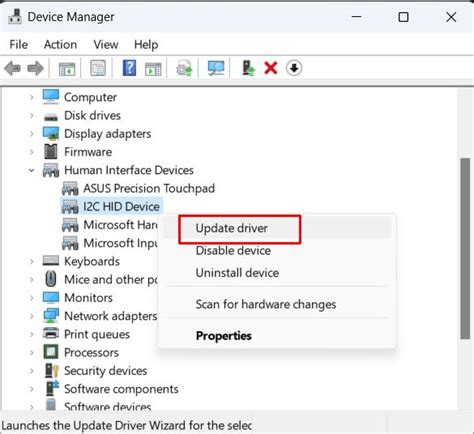Click the Device Manager title bar icon
The width and height of the screenshot is (474, 434).
(x=15, y=16)
